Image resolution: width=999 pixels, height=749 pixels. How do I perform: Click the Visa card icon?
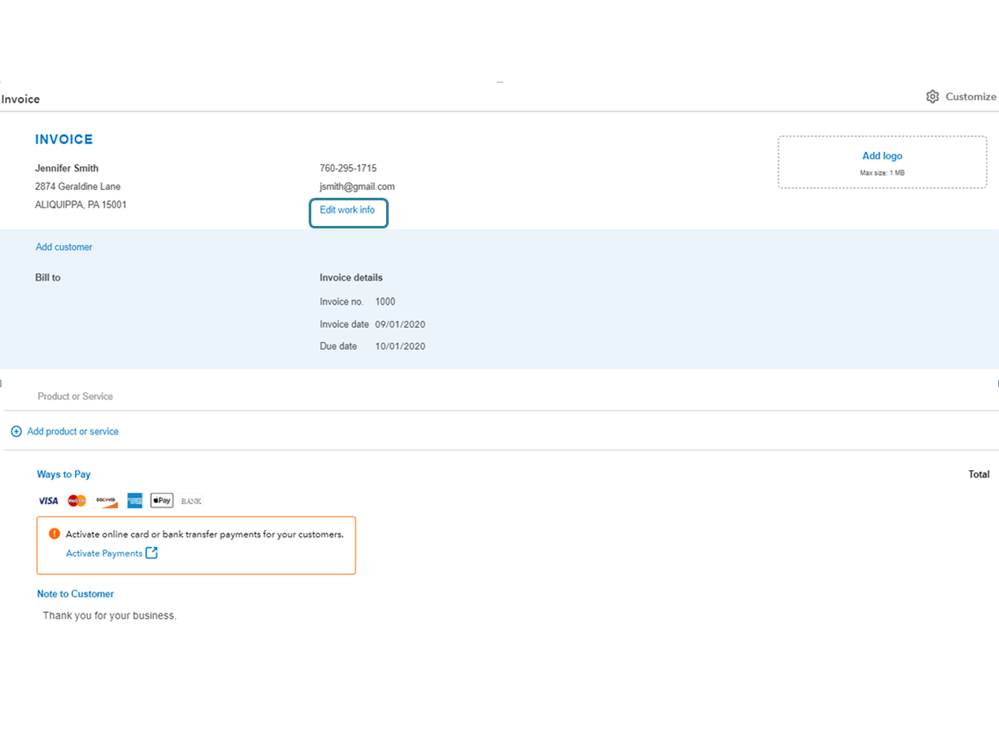[48, 501]
